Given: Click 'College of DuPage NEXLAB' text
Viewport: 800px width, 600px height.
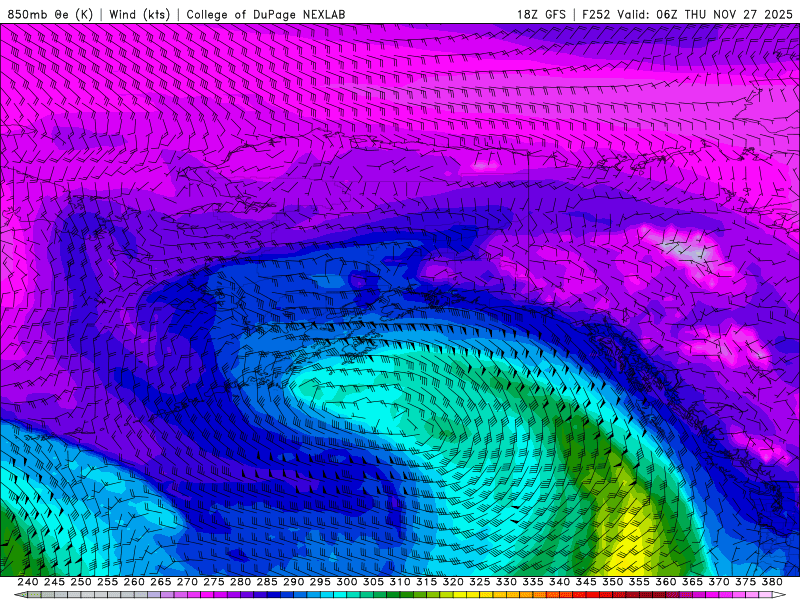Looking at the screenshot, I should [x=266, y=14].
